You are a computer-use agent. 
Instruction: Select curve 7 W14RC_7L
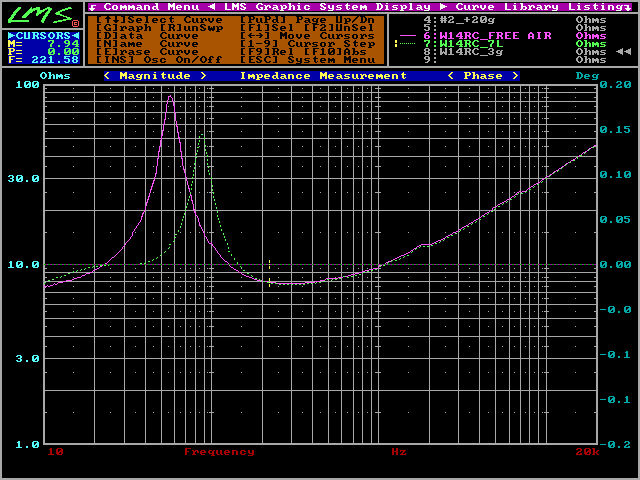click(514, 44)
